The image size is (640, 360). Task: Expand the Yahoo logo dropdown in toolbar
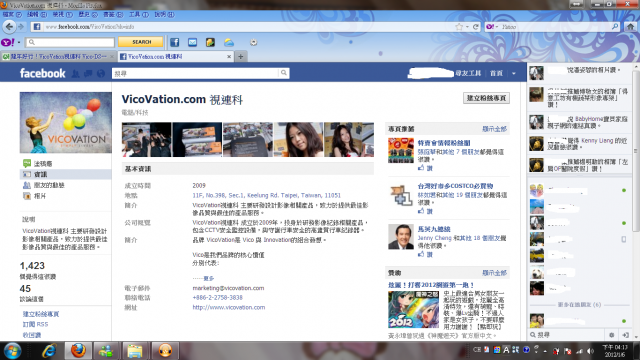pyautogui.click(x=19, y=42)
